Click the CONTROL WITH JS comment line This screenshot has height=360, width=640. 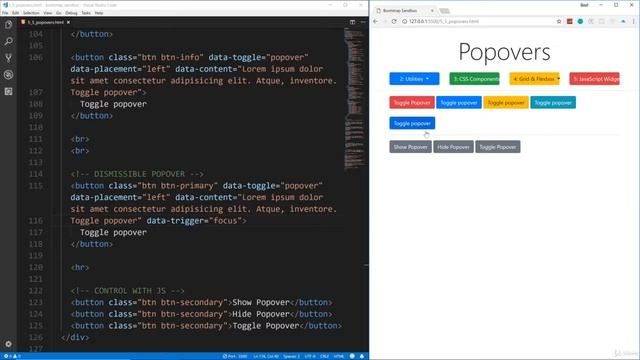point(127,291)
